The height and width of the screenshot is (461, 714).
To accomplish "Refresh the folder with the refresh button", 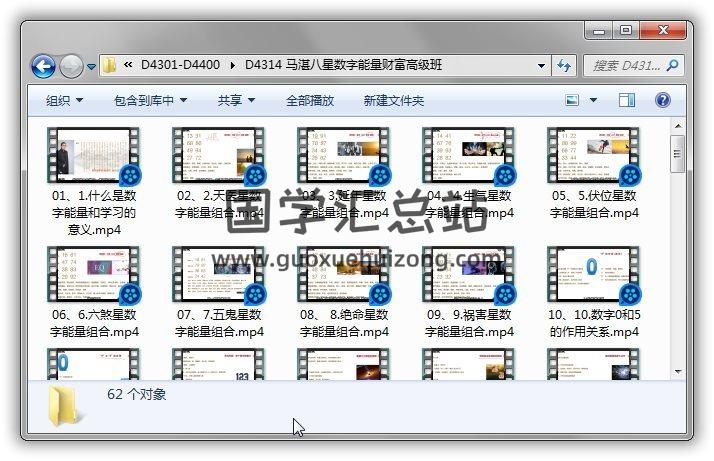I will [x=564, y=66].
